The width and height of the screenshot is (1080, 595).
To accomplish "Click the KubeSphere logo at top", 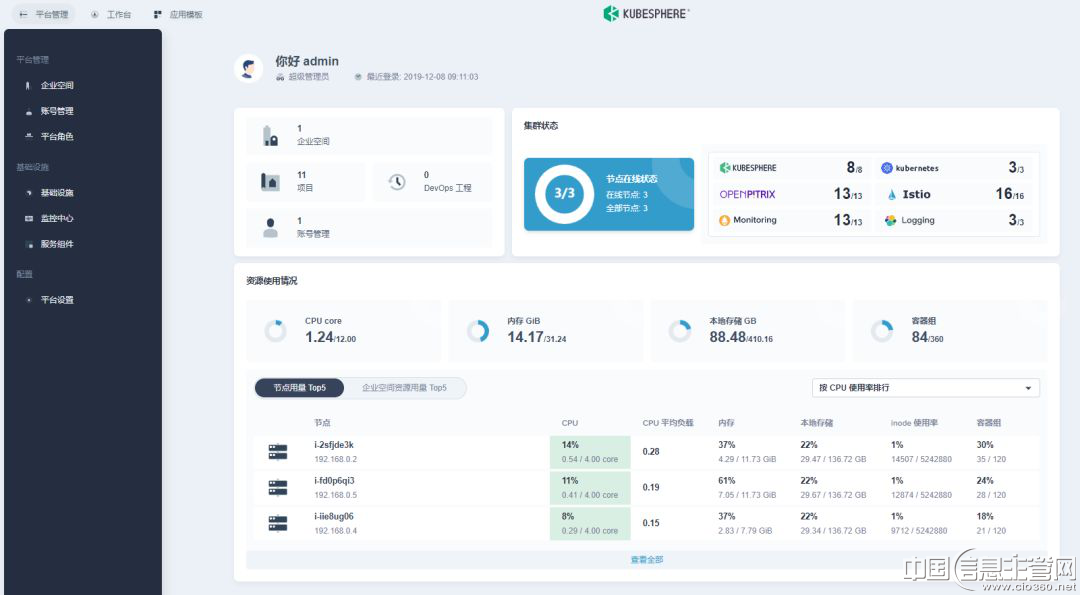I will pyautogui.click(x=646, y=14).
